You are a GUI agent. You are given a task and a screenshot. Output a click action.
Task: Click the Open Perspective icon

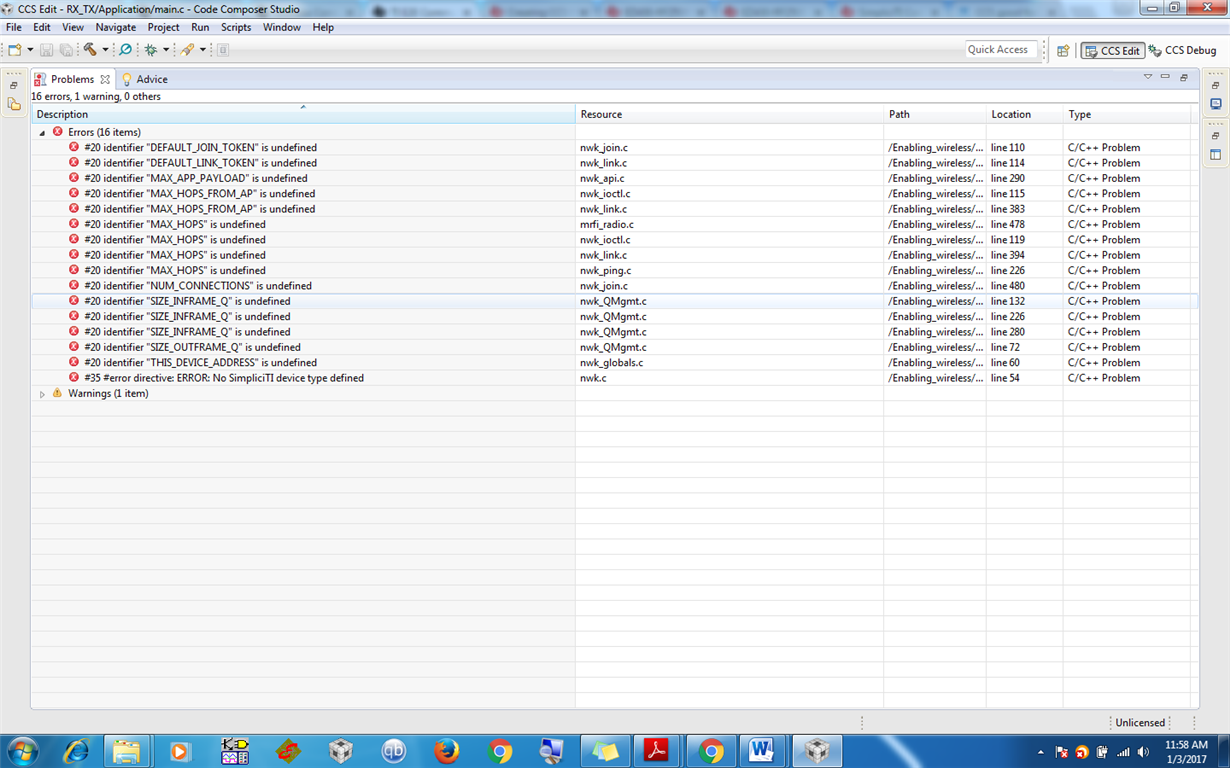click(1063, 51)
